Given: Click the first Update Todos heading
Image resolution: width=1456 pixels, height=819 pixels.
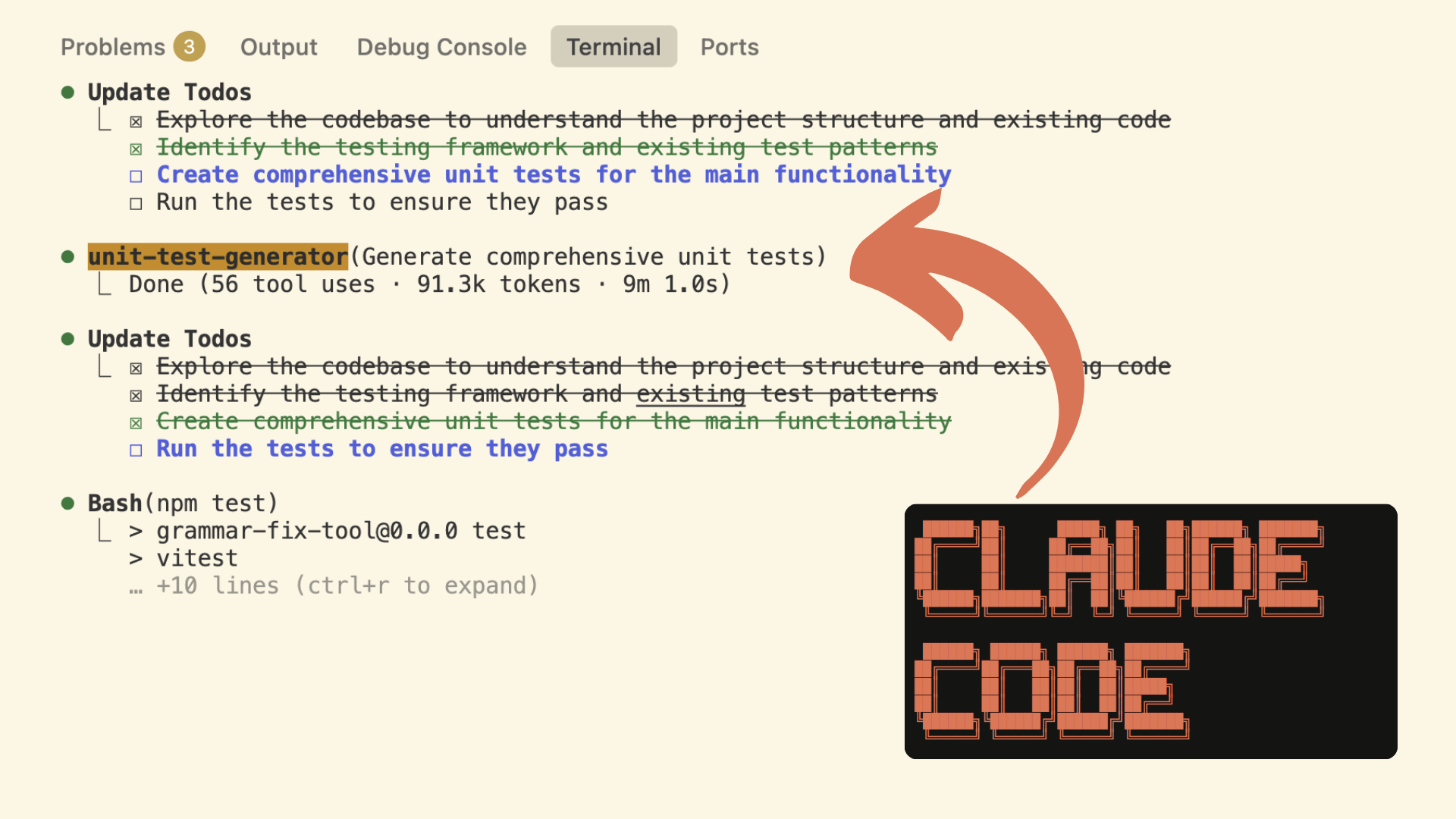Looking at the screenshot, I should pos(169,93).
